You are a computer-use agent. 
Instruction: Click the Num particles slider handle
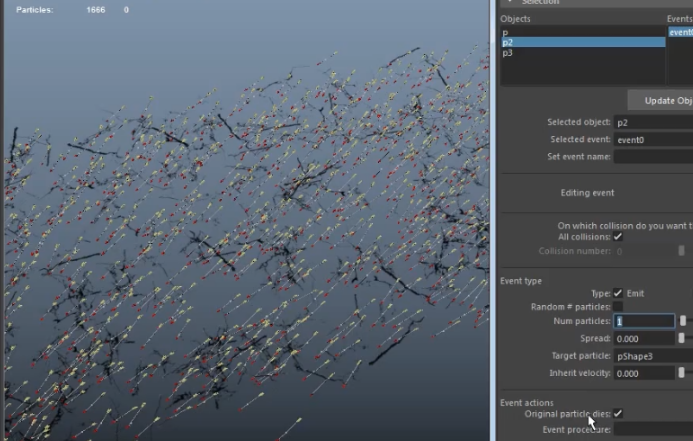(x=683, y=321)
